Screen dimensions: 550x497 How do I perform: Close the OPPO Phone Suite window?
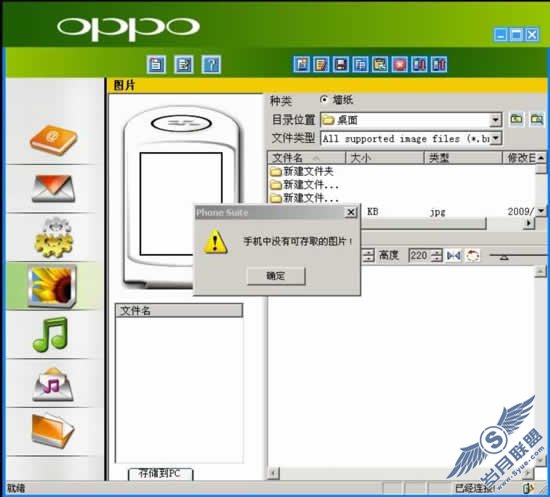[532, 35]
